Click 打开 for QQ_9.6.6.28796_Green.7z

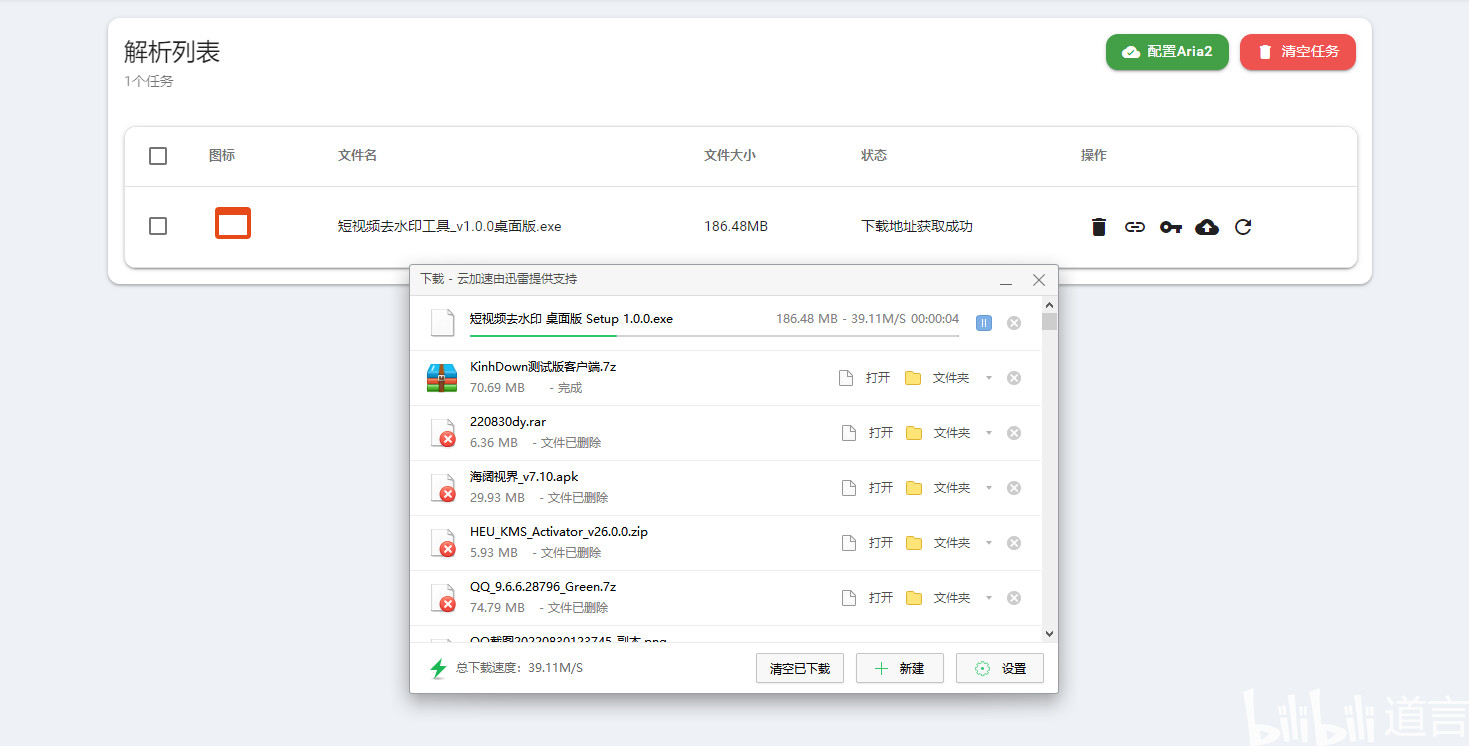pyautogui.click(x=866, y=598)
